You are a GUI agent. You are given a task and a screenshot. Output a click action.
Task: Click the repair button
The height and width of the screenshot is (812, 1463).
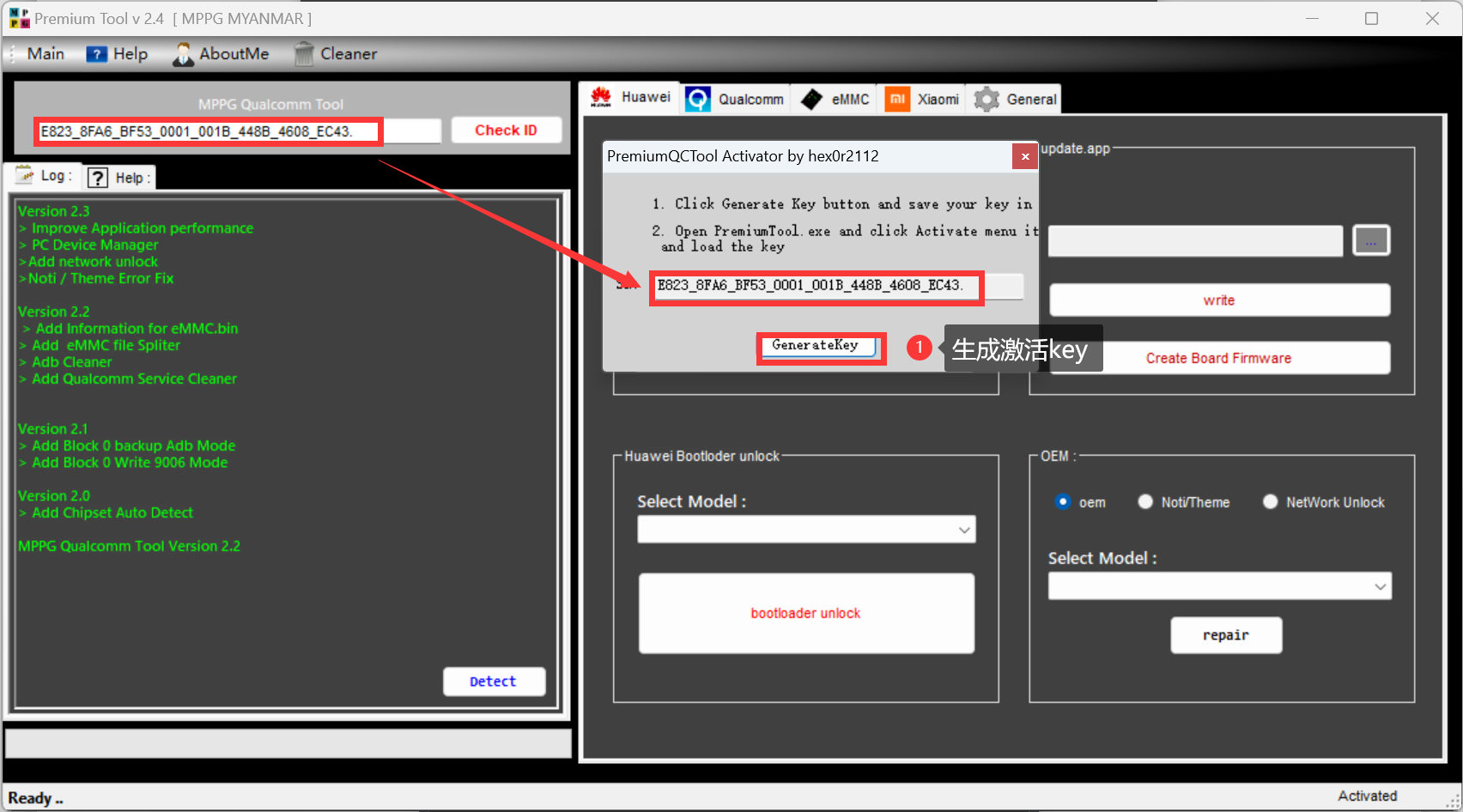point(1226,635)
